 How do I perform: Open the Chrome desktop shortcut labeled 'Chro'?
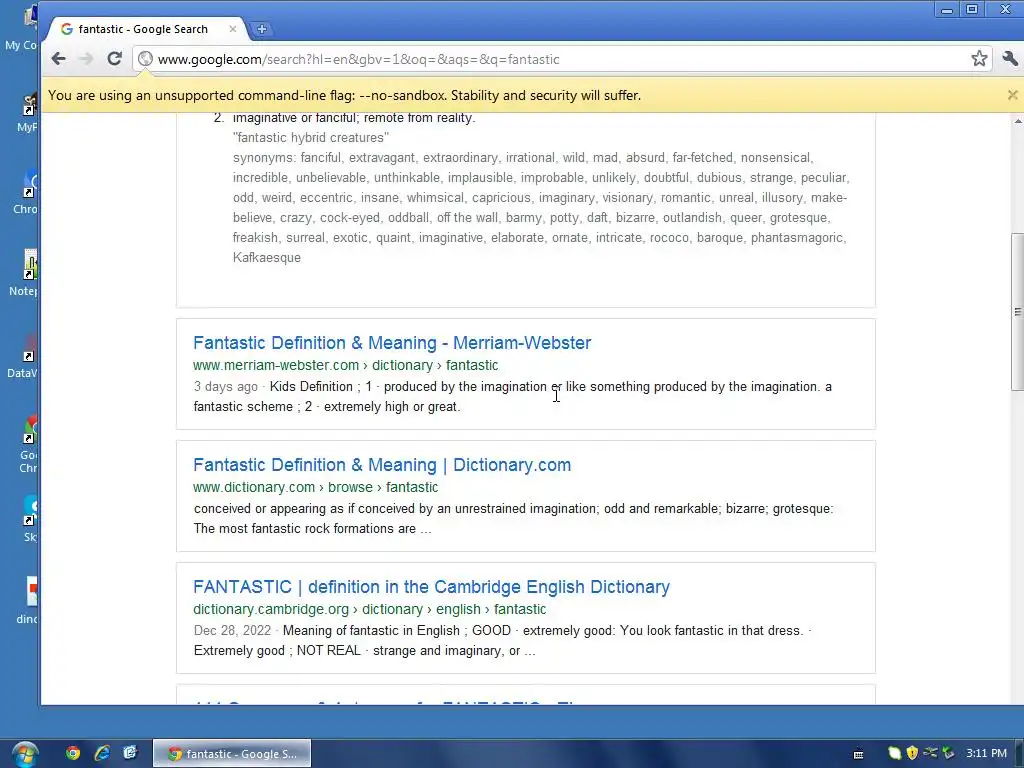[25, 191]
